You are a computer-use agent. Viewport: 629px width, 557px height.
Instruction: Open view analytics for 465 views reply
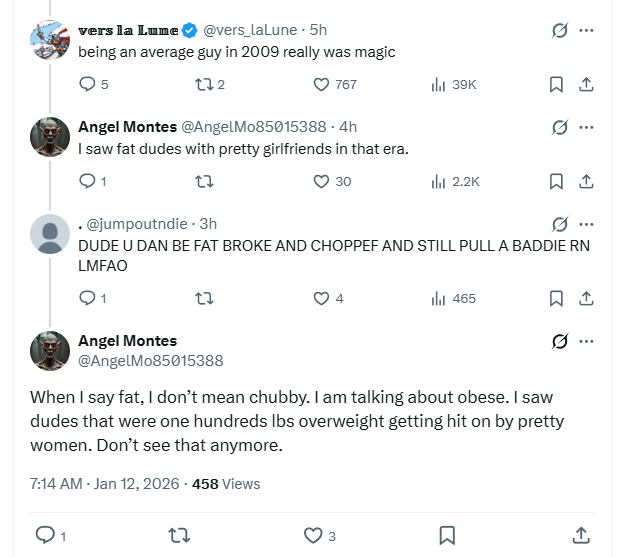[438, 298]
